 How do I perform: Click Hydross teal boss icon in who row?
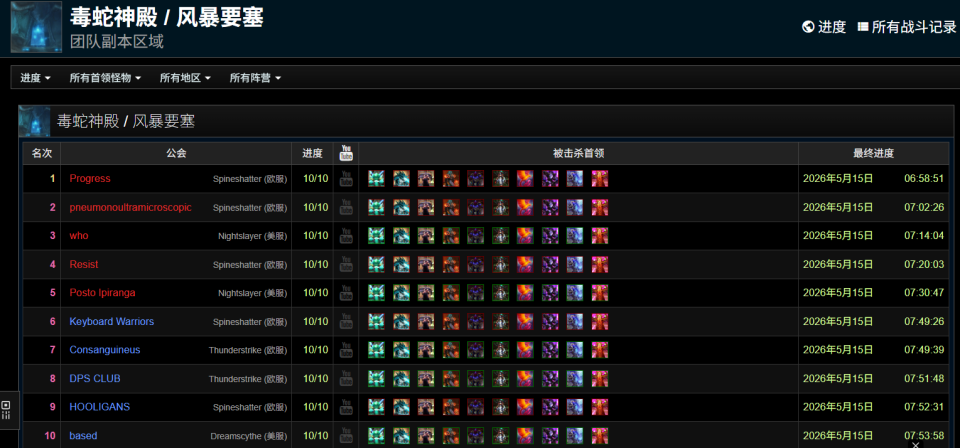point(377,236)
